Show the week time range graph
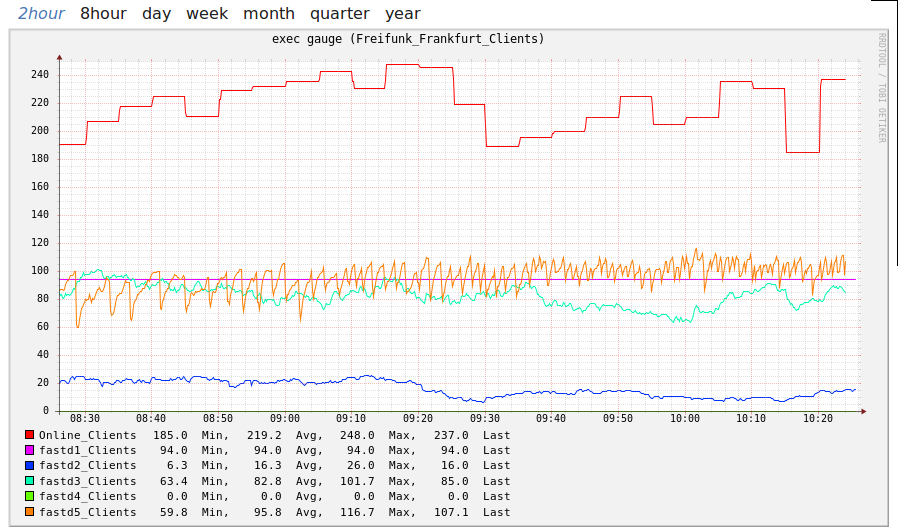899x532 pixels. tap(207, 14)
